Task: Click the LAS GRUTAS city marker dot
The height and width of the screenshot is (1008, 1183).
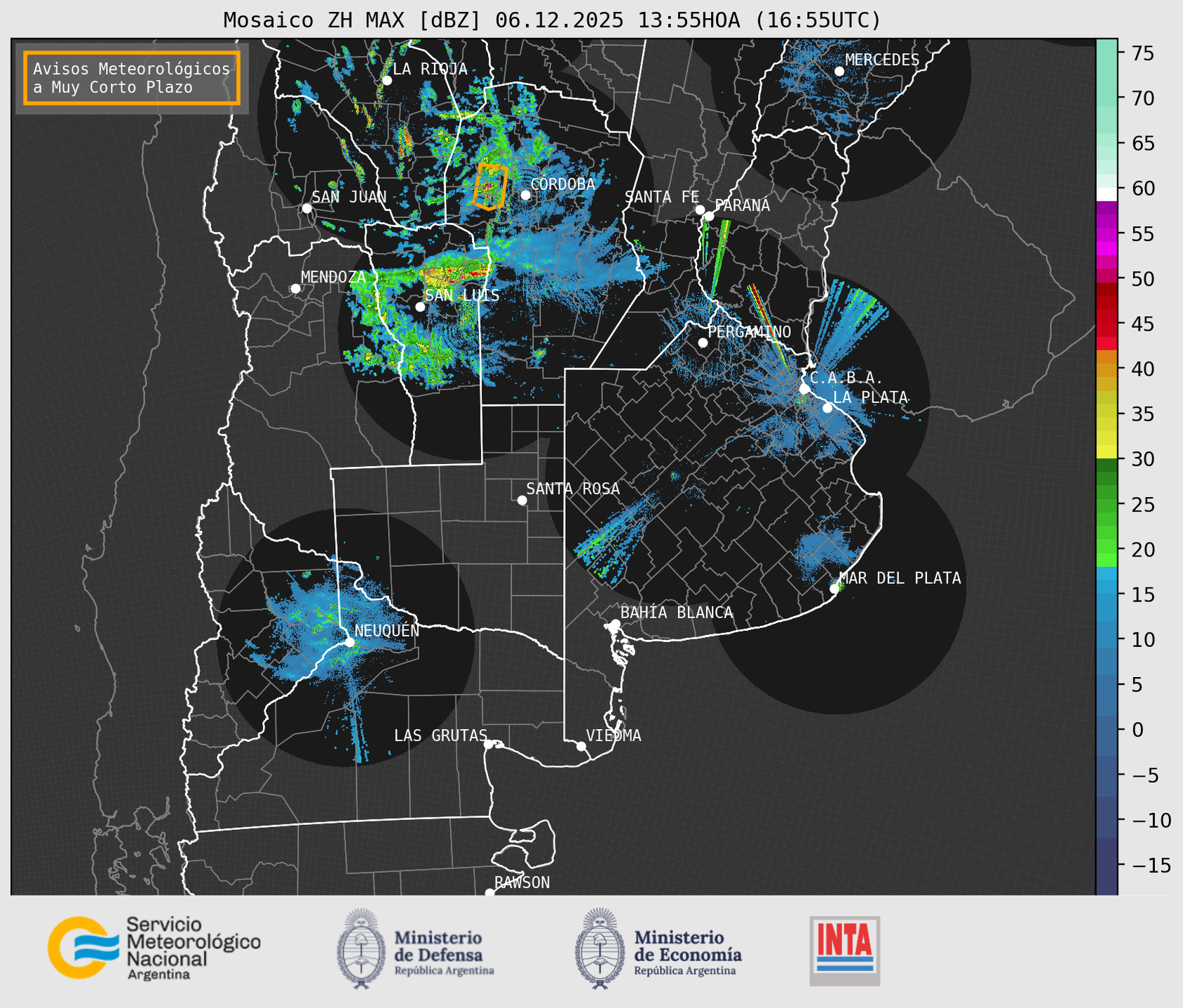Action: pos(489,744)
